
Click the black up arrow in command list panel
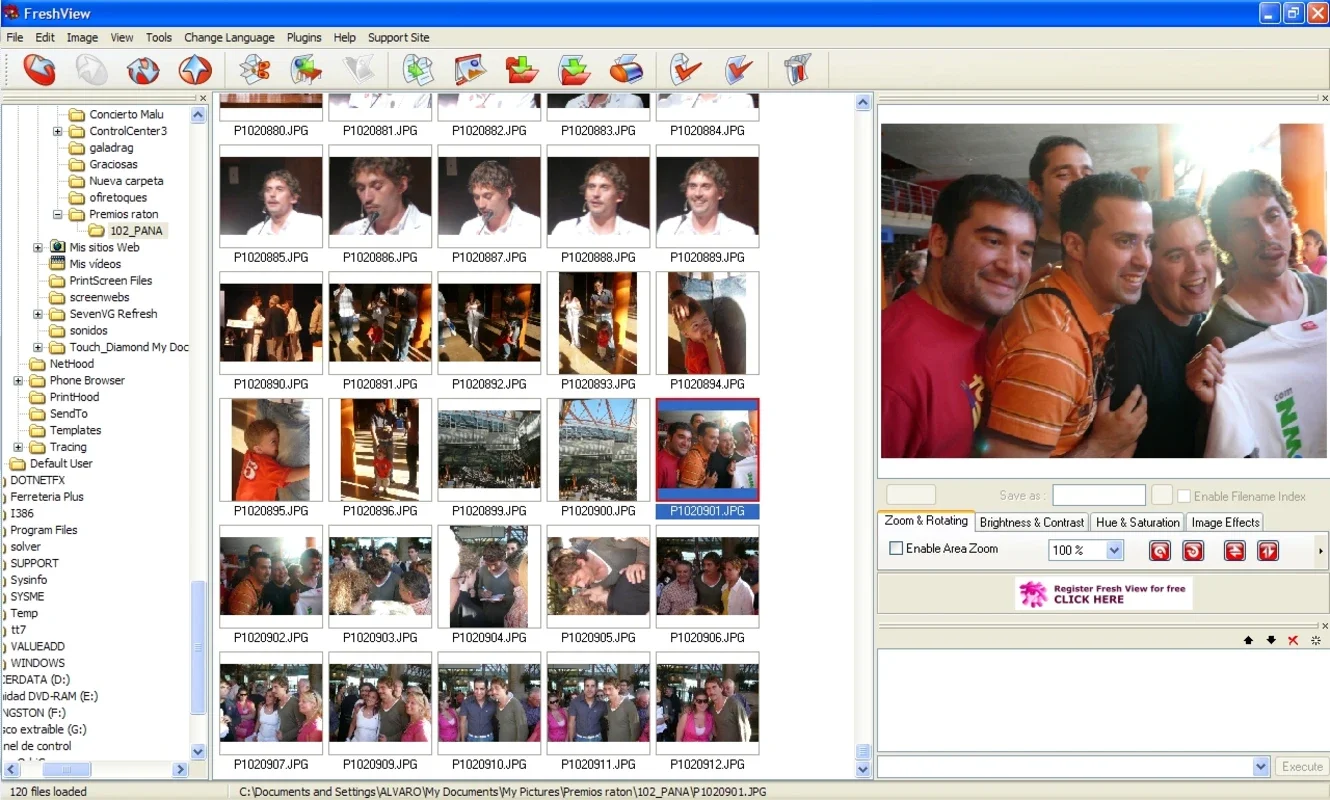click(1248, 640)
